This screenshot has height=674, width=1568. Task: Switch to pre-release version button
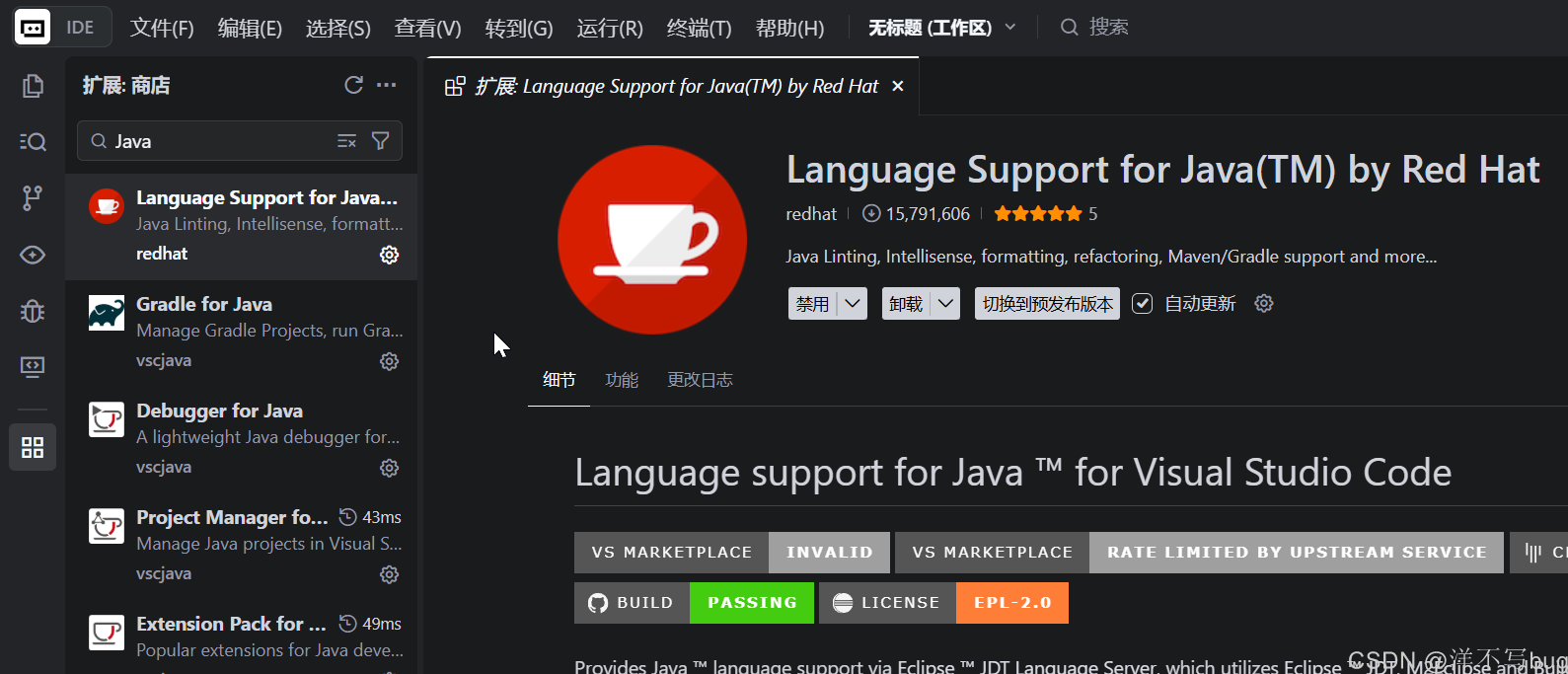point(1047,303)
